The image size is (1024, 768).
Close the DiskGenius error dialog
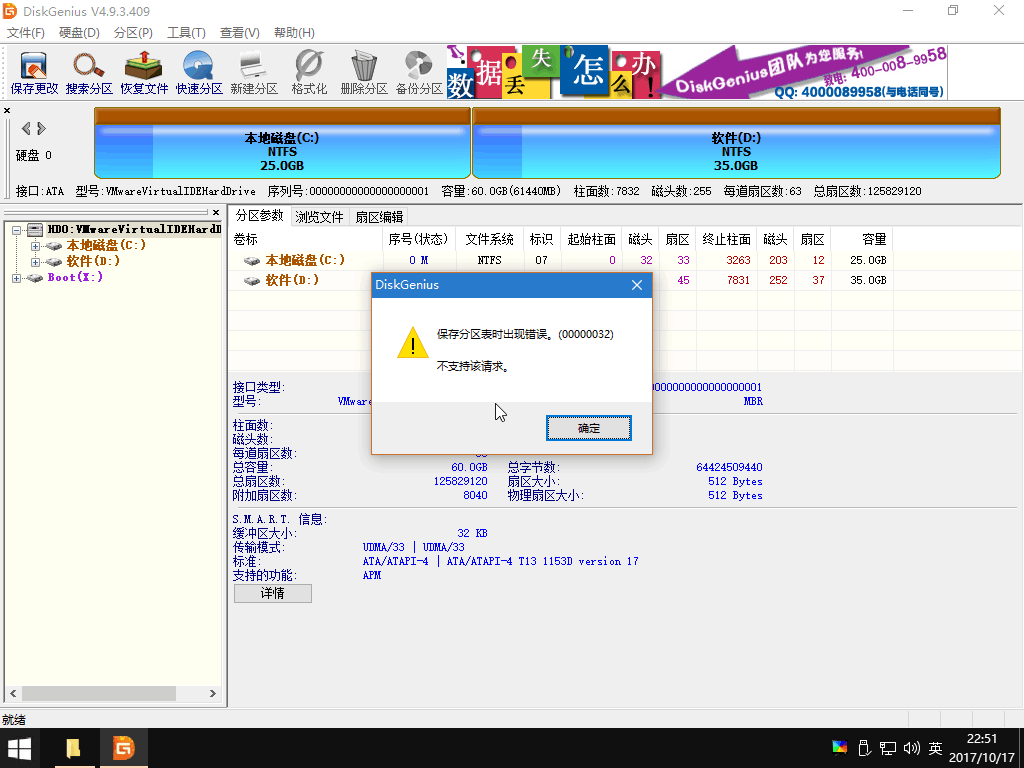click(636, 285)
